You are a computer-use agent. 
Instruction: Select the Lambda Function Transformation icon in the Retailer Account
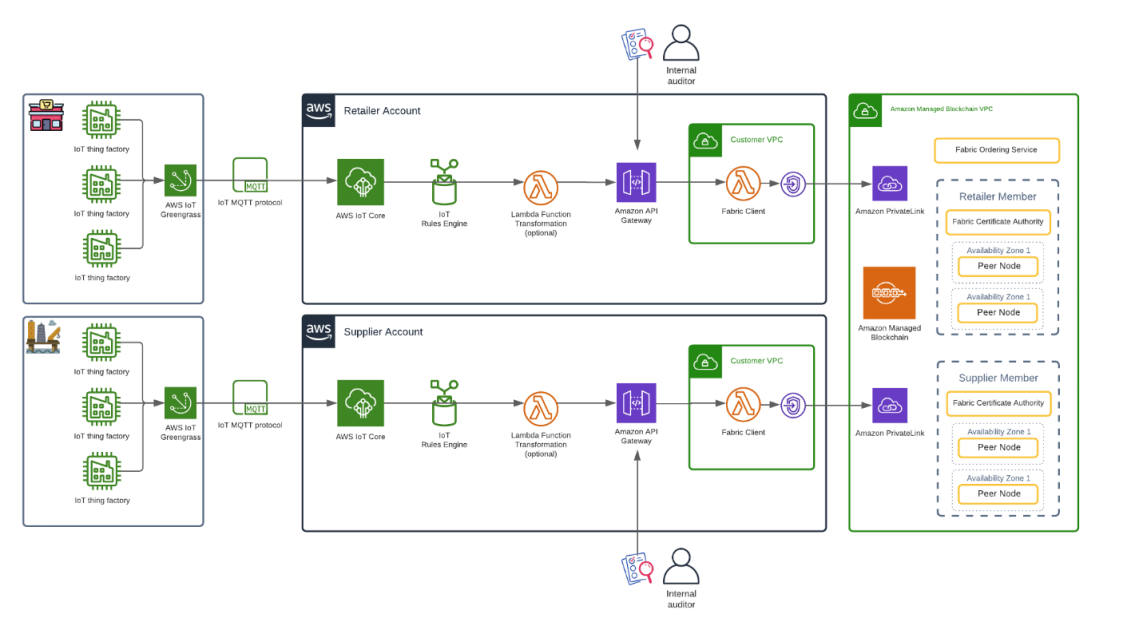(541, 188)
